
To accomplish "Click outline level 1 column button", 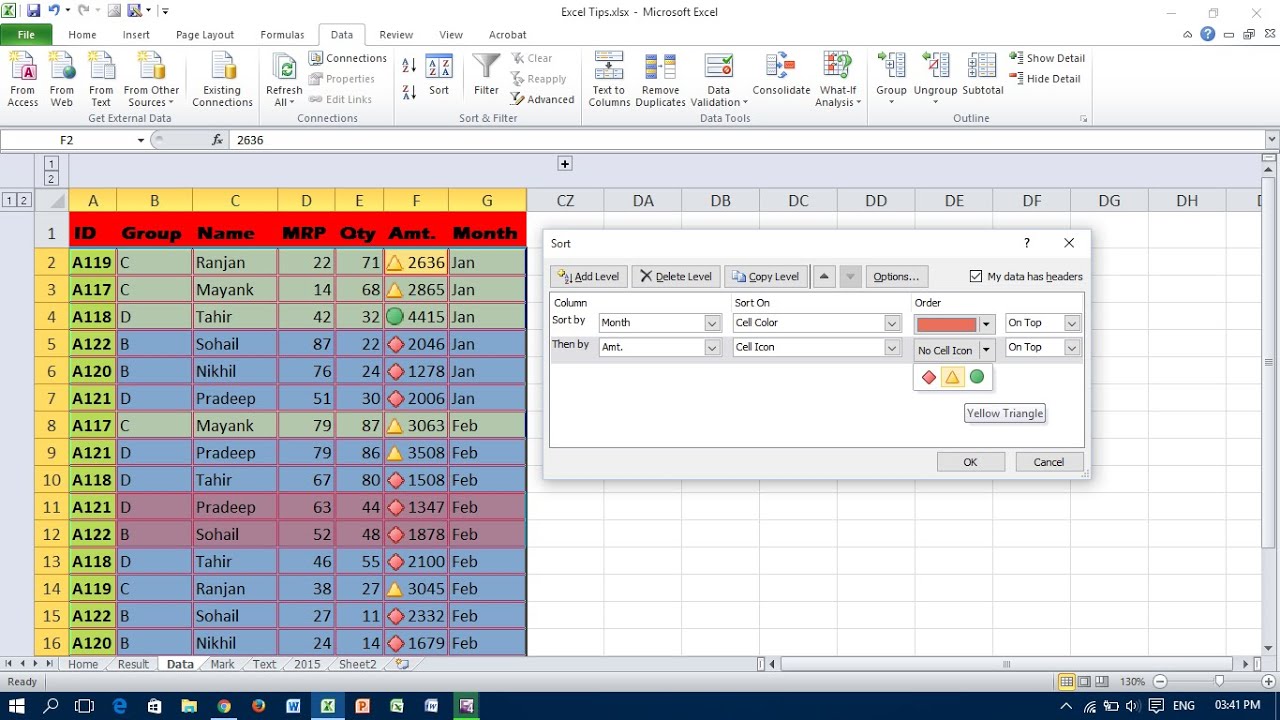I will coord(51,163).
